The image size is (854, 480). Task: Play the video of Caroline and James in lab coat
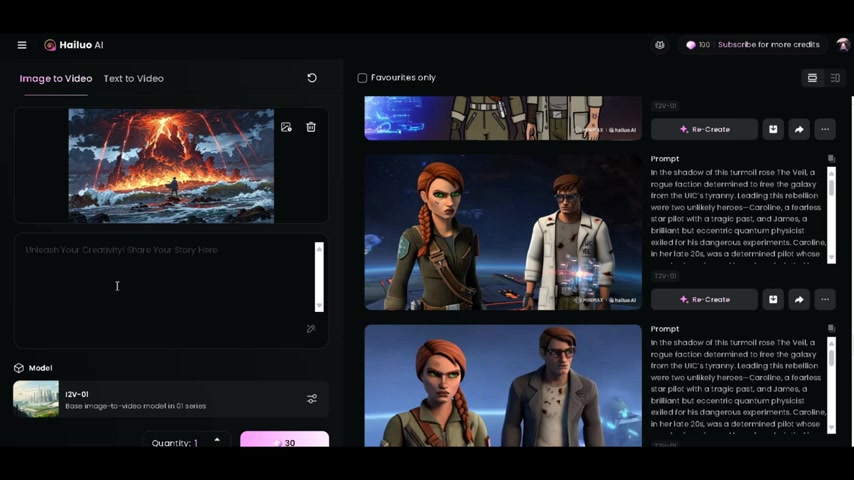[503, 232]
